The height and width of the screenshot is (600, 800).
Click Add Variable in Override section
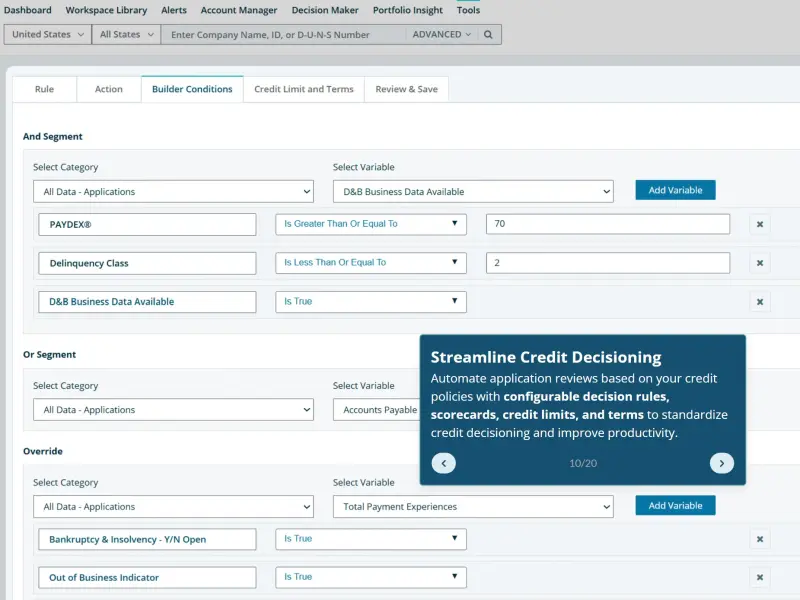[675, 506]
